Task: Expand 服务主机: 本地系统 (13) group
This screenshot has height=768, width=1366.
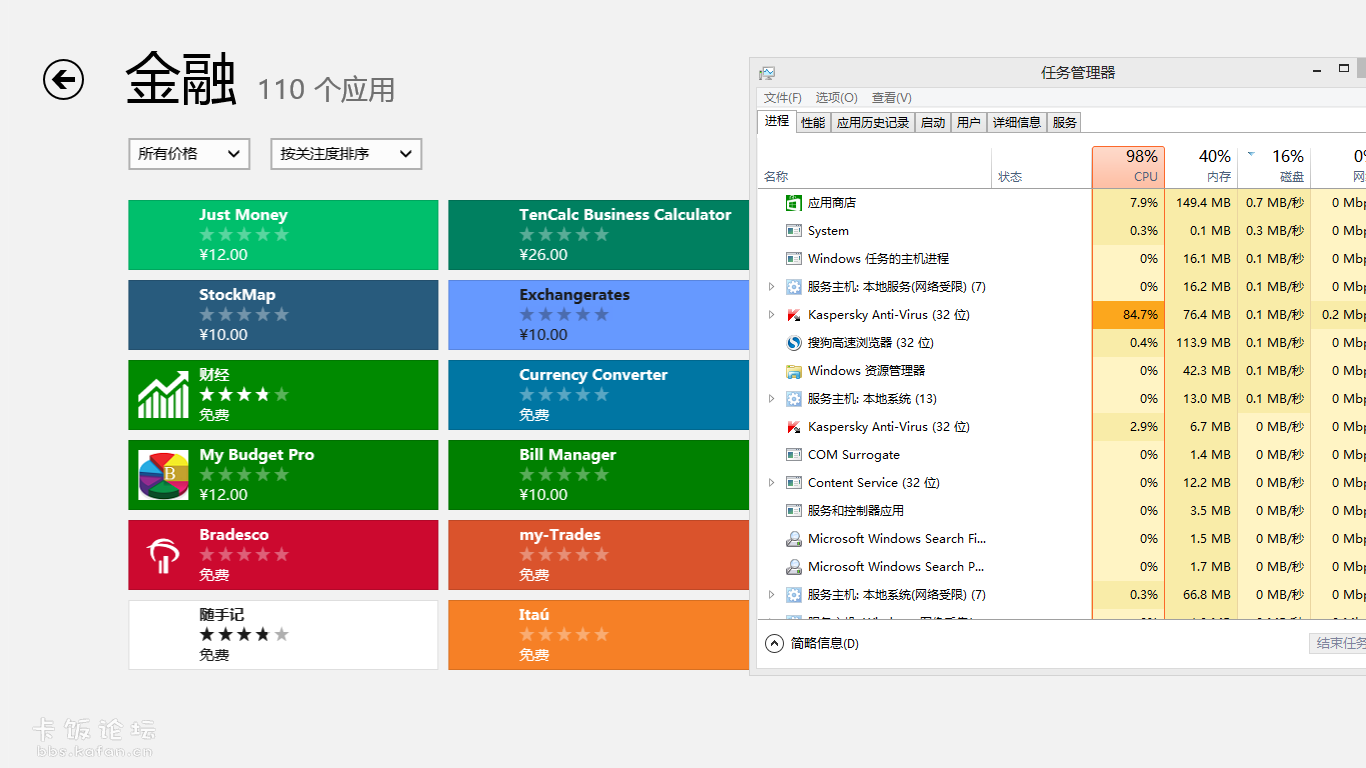Action: click(x=771, y=398)
